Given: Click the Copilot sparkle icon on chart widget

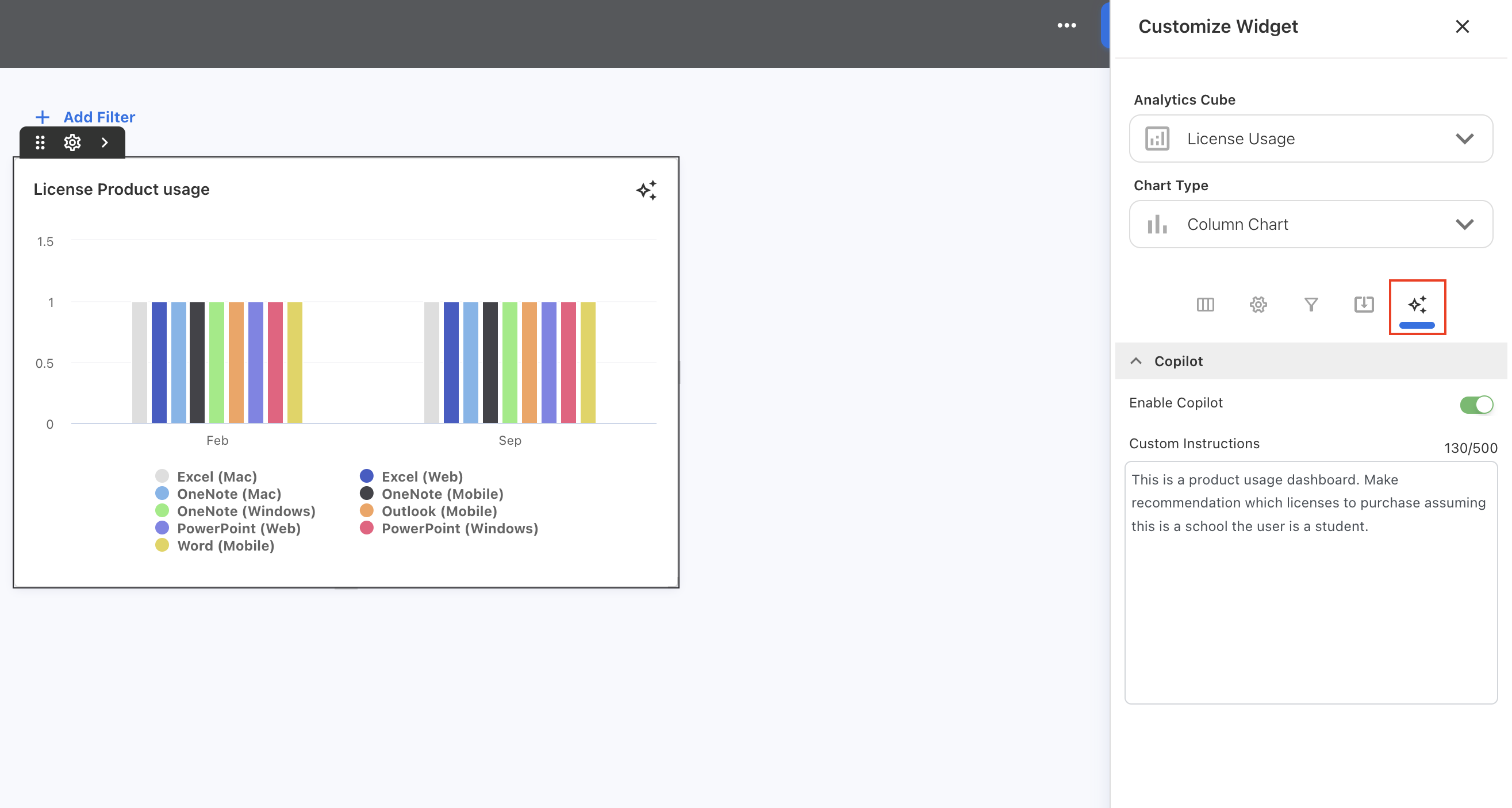Looking at the screenshot, I should (x=646, y=190).
